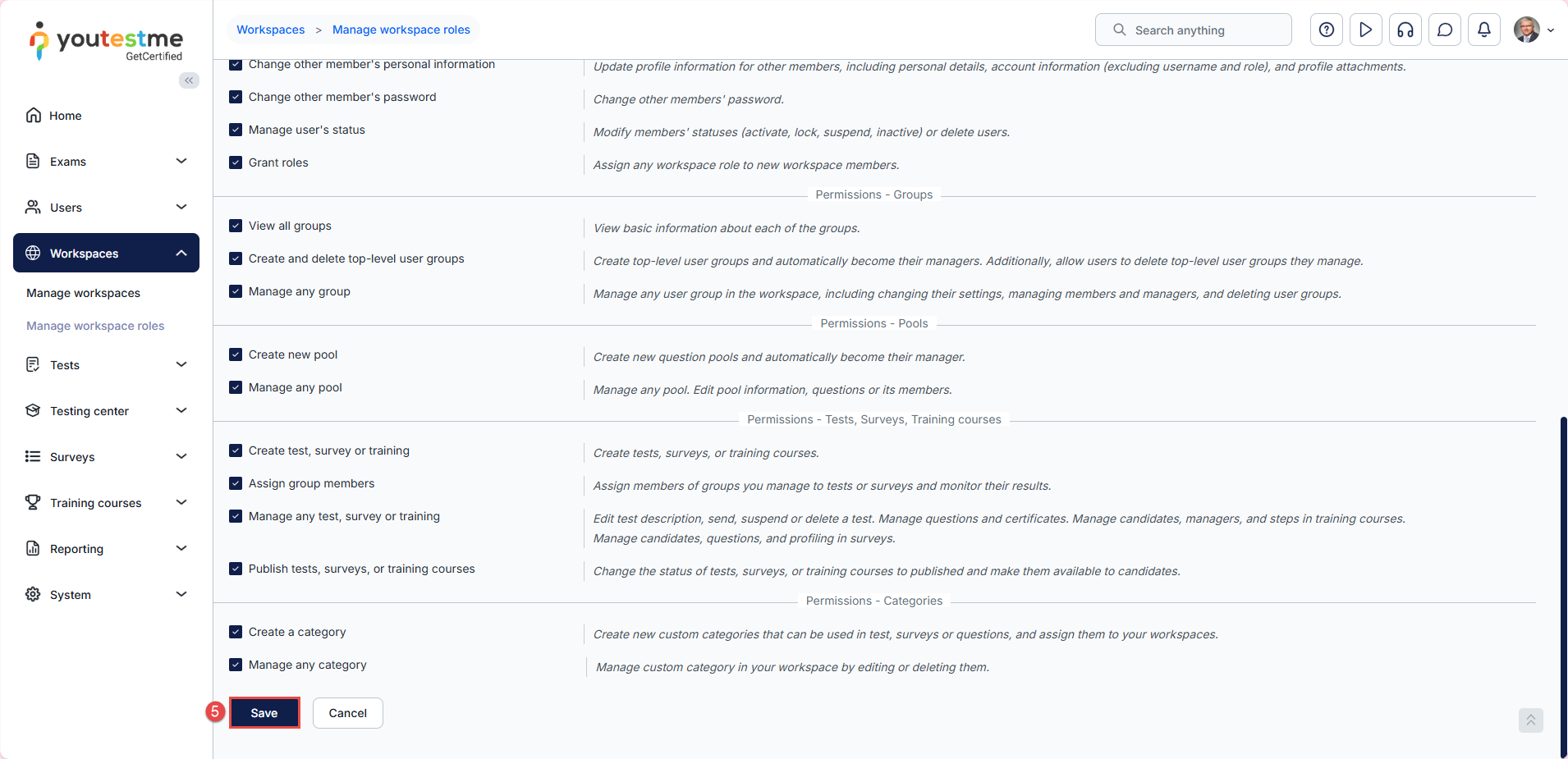Screen dimensions: 1568x759
Task: Uncheck the Create a category checkbox
Action: point(236,632)
